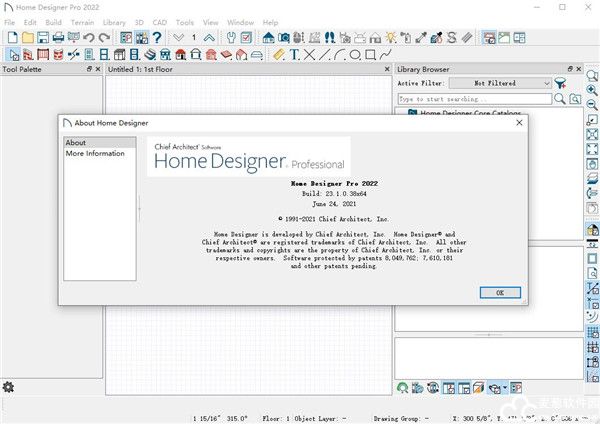Click the gear icon in Tool Palette
This screenshot has height=424, width=600.
(x=9, y=387)
